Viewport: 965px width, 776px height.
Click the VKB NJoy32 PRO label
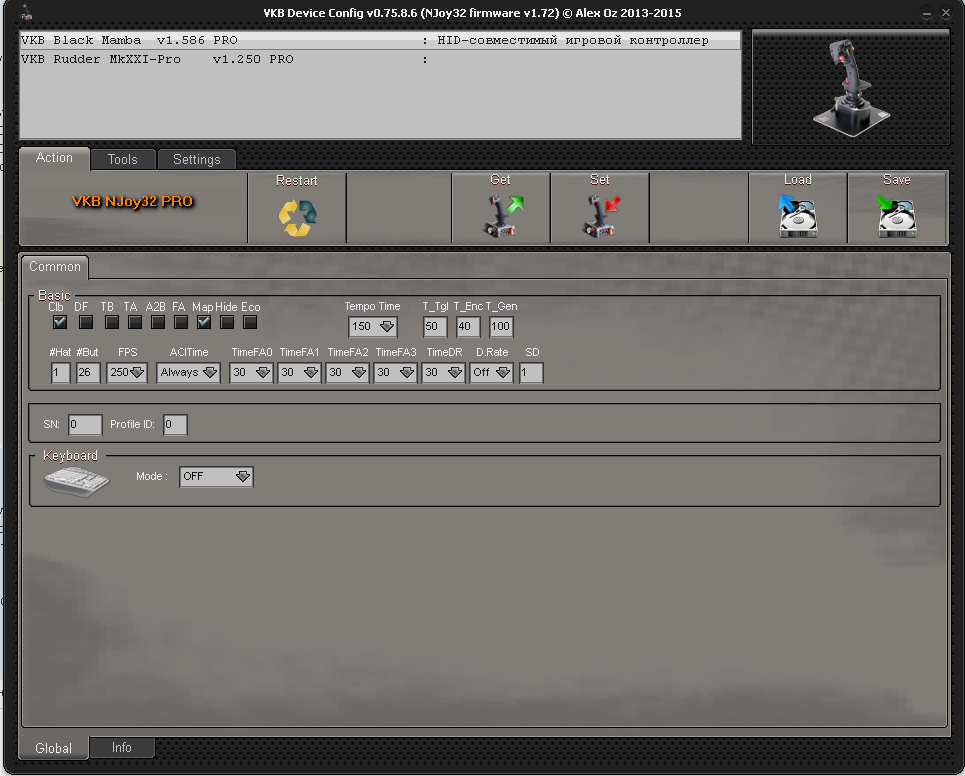click(x=132, y=201)
